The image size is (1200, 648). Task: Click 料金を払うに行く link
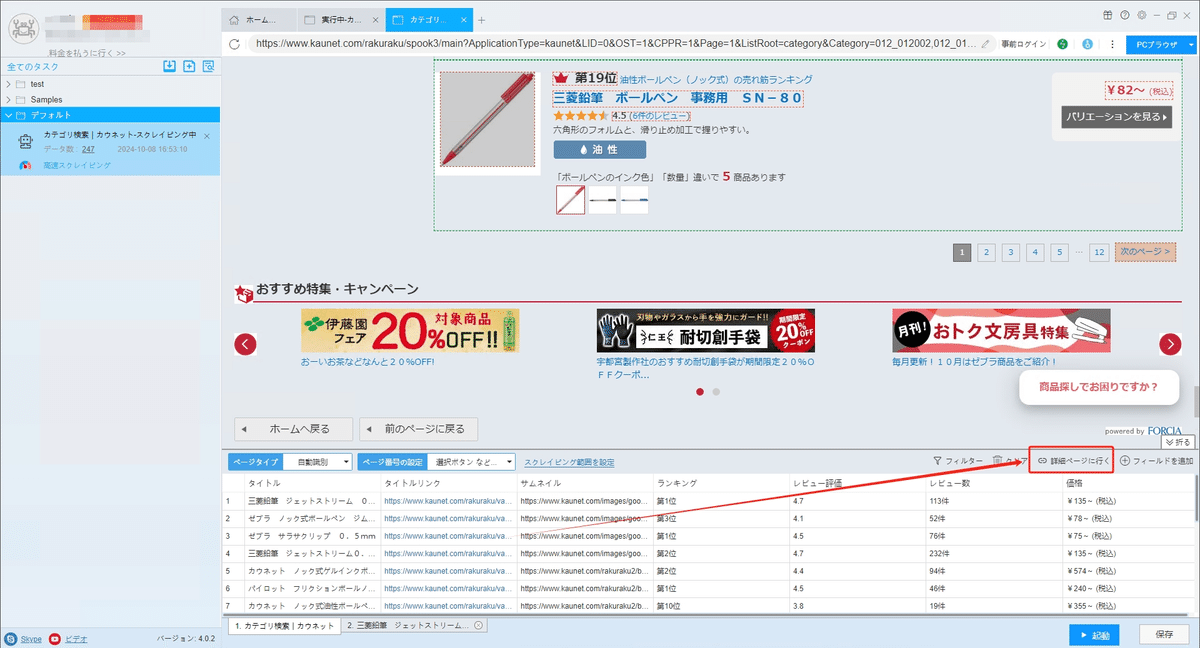click(x=87, y=53)
